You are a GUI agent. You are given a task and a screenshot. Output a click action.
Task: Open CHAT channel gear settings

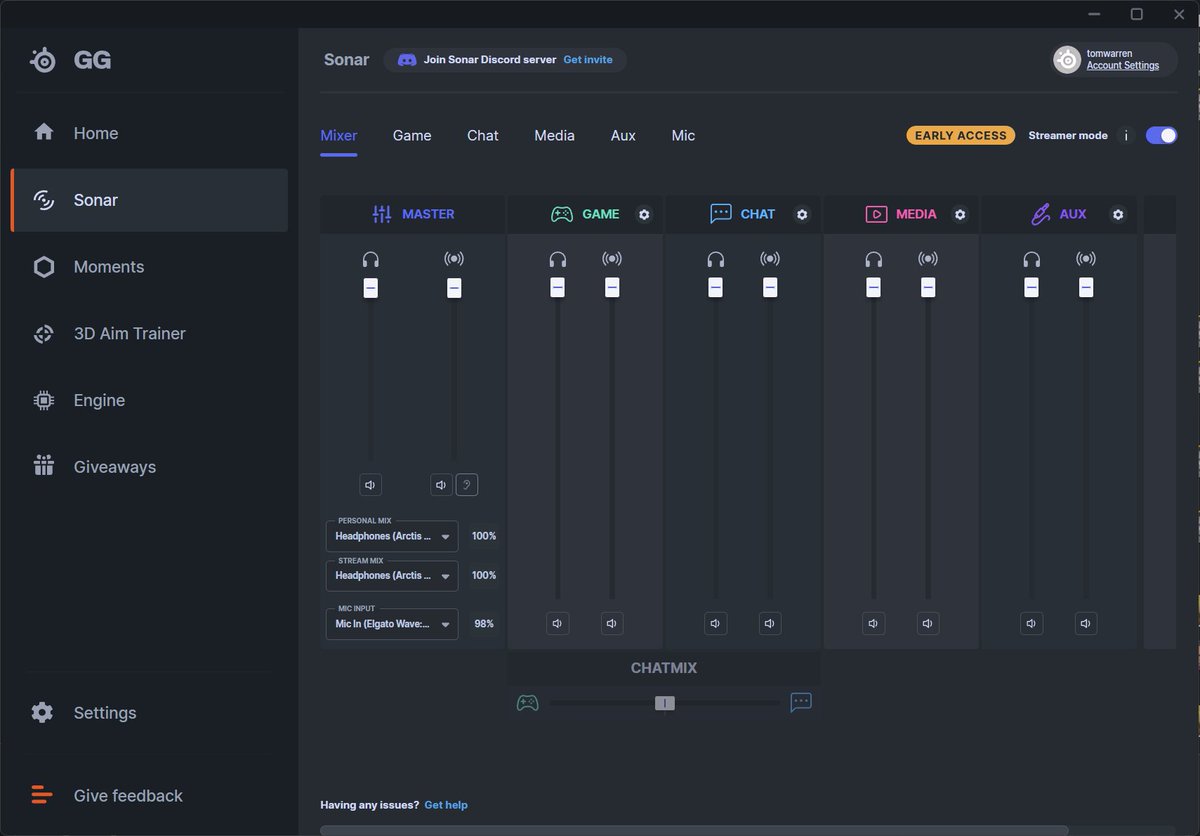802,214
